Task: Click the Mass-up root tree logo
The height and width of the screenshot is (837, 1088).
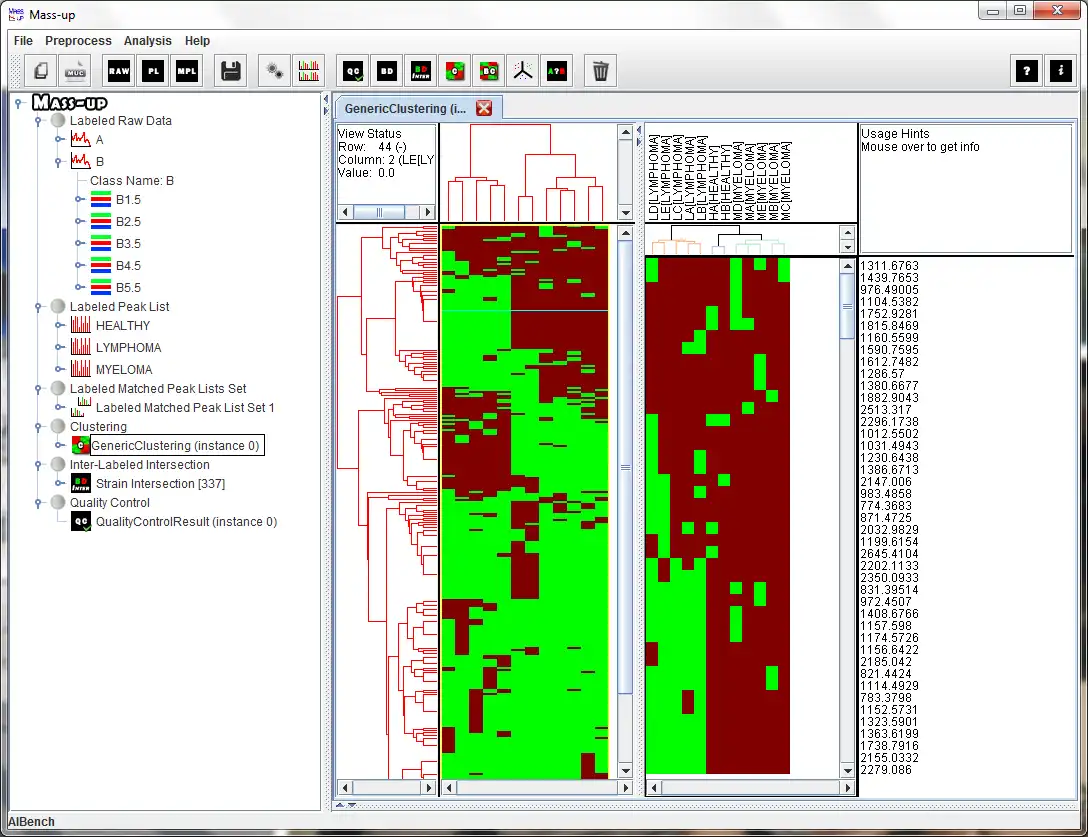Action: 69,103
